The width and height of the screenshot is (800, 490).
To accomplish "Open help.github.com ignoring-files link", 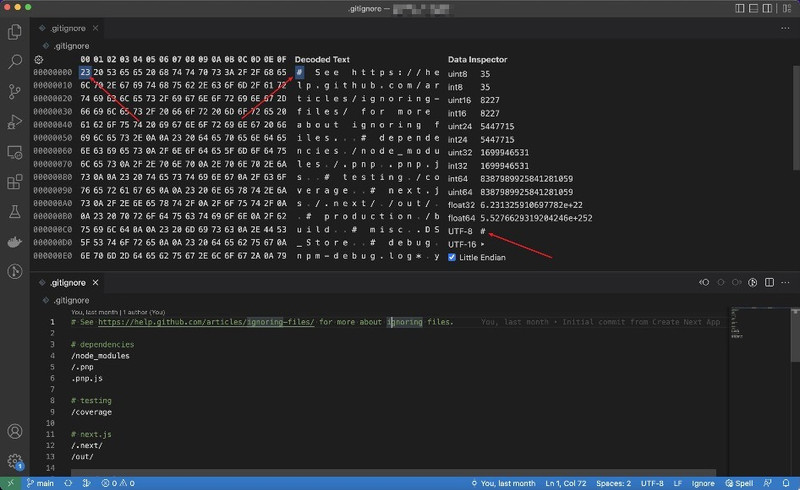I will click(206, 322).
